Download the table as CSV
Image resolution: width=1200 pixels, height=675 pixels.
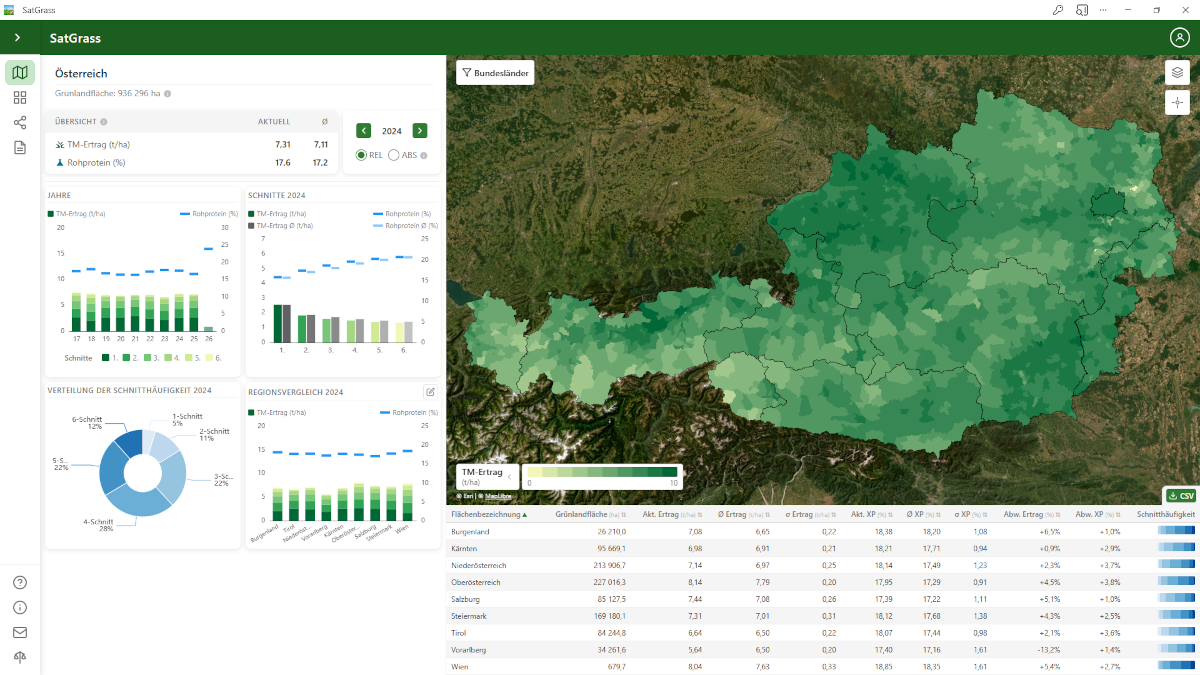(1181, 496)
